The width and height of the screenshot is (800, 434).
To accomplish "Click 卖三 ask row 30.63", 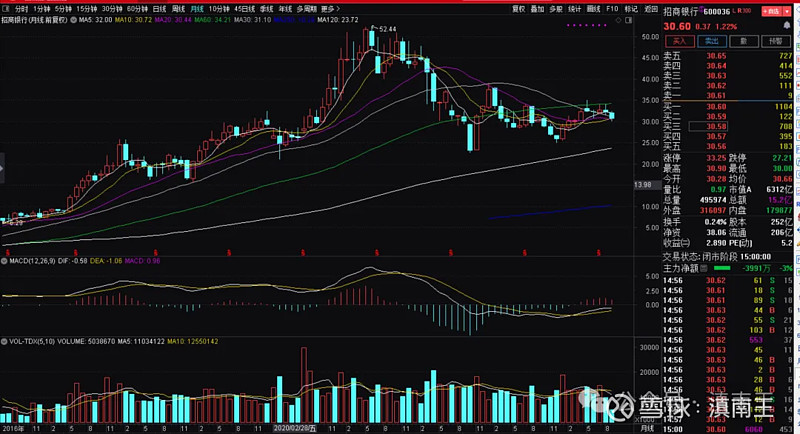I will [728, 75].
